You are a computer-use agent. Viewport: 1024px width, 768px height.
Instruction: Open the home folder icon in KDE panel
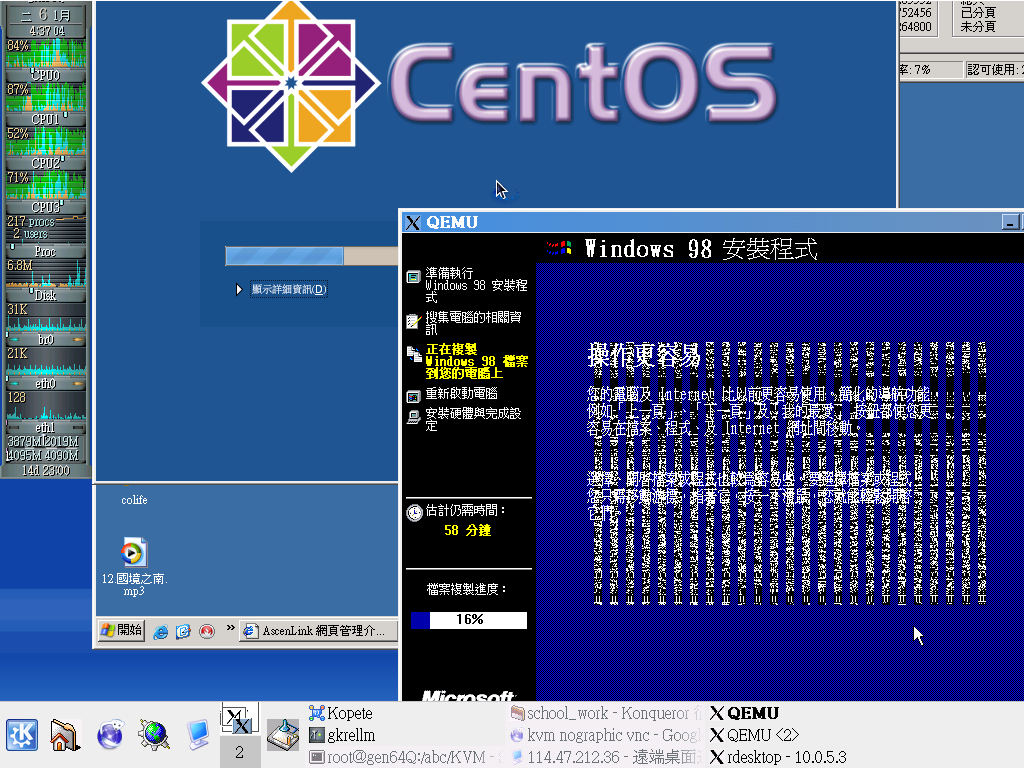click(65, 735)
